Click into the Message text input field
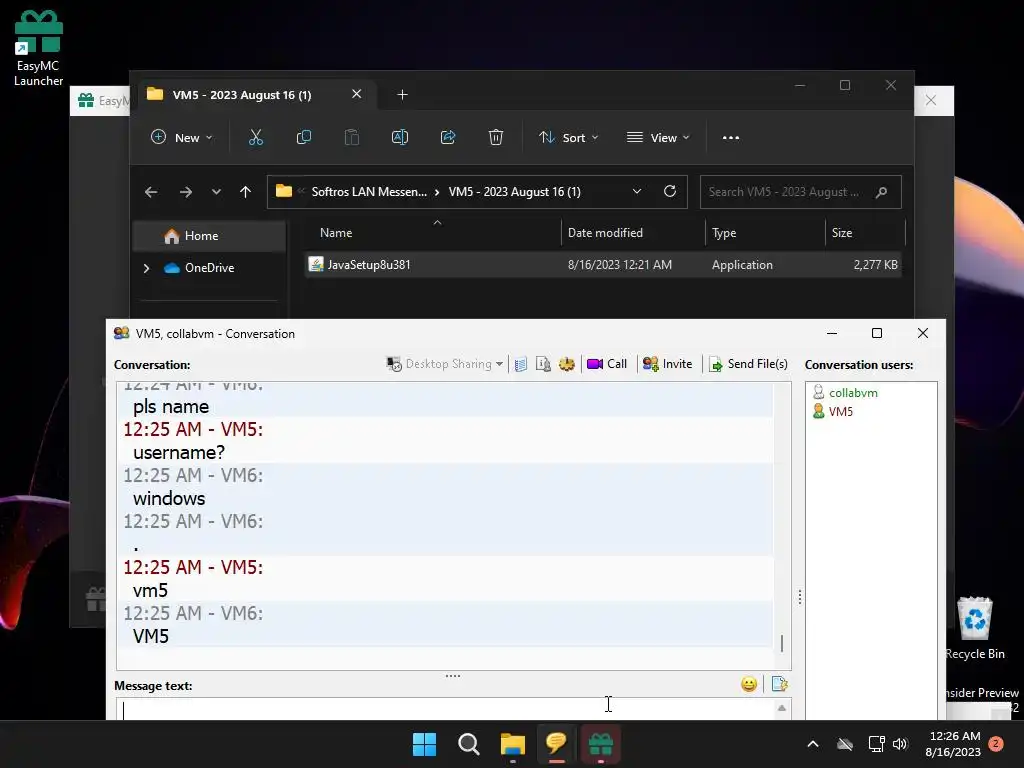Viewport: 1024px width, 768px height. 448,709
